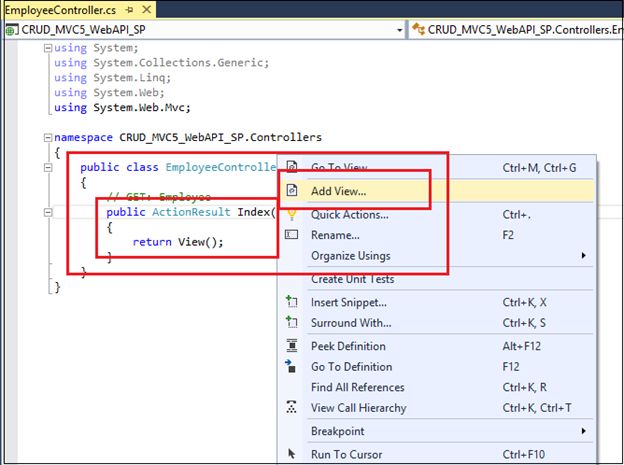
Task: Click the 'Alt+F12' shortcut text
Action: click(522, 346)
